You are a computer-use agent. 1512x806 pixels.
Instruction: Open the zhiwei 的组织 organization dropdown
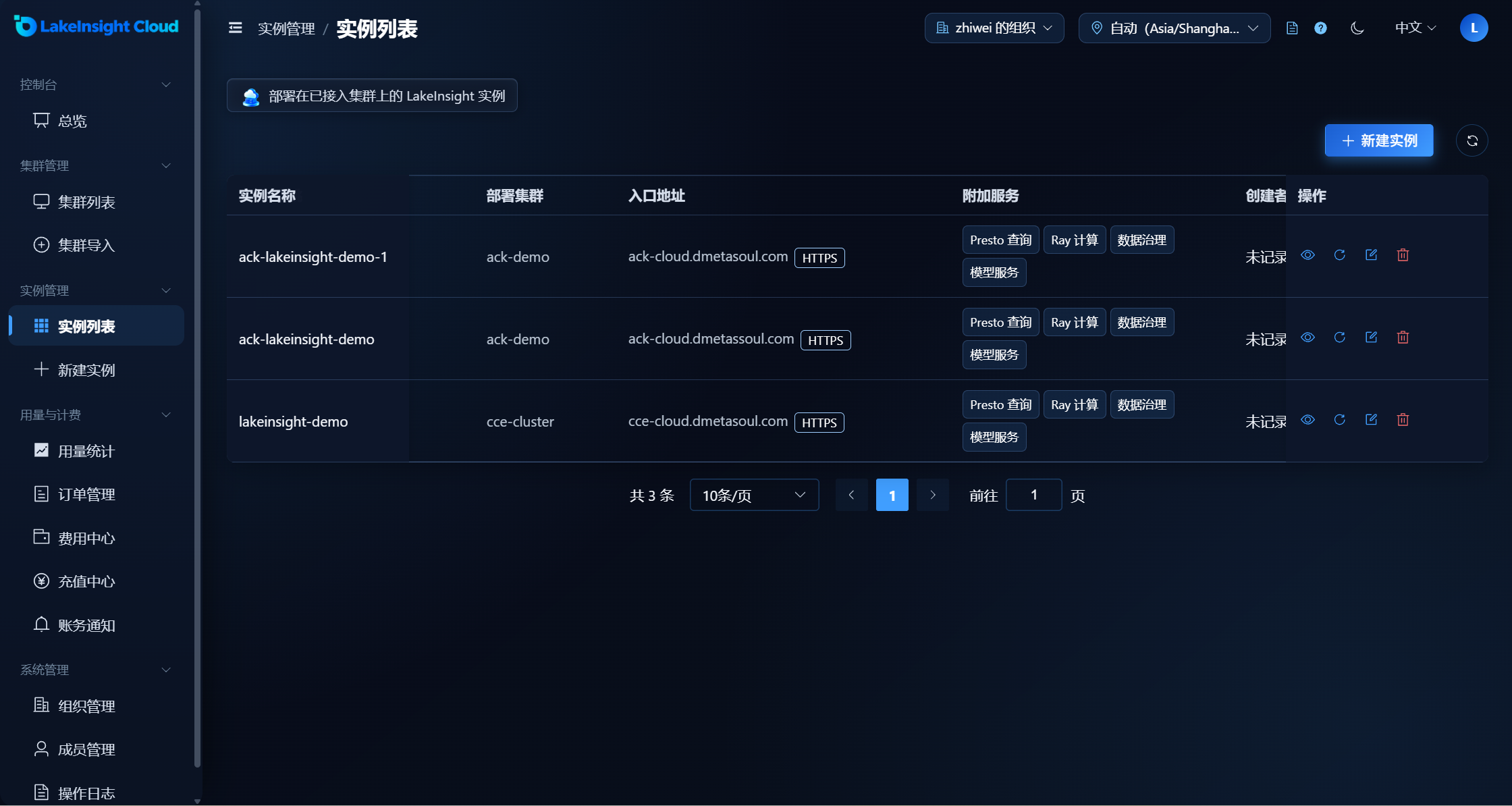[x=994, y=28]
